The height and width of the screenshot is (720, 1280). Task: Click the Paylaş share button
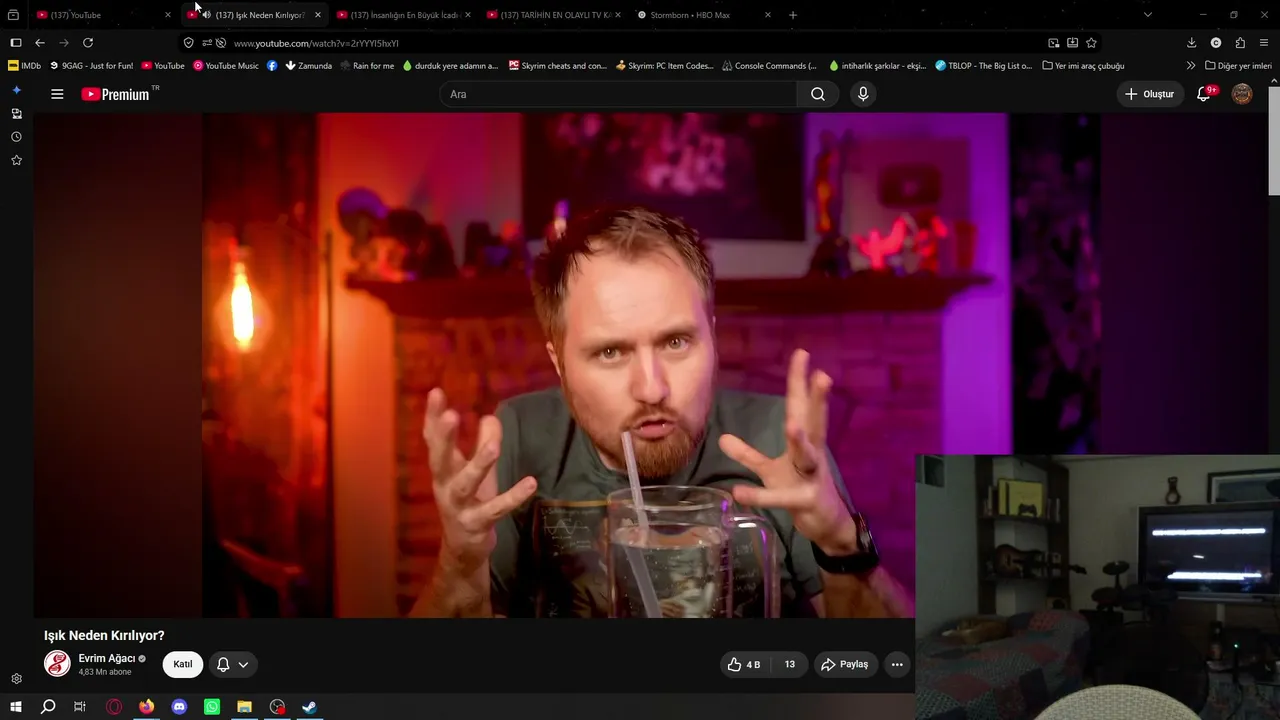(x=845, y=664)
